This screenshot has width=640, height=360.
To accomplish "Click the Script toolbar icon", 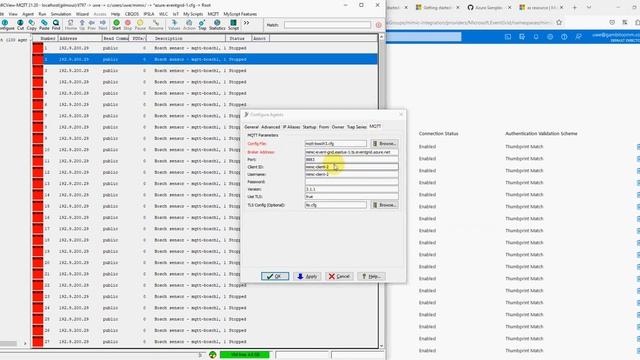I will click(233, 25).
